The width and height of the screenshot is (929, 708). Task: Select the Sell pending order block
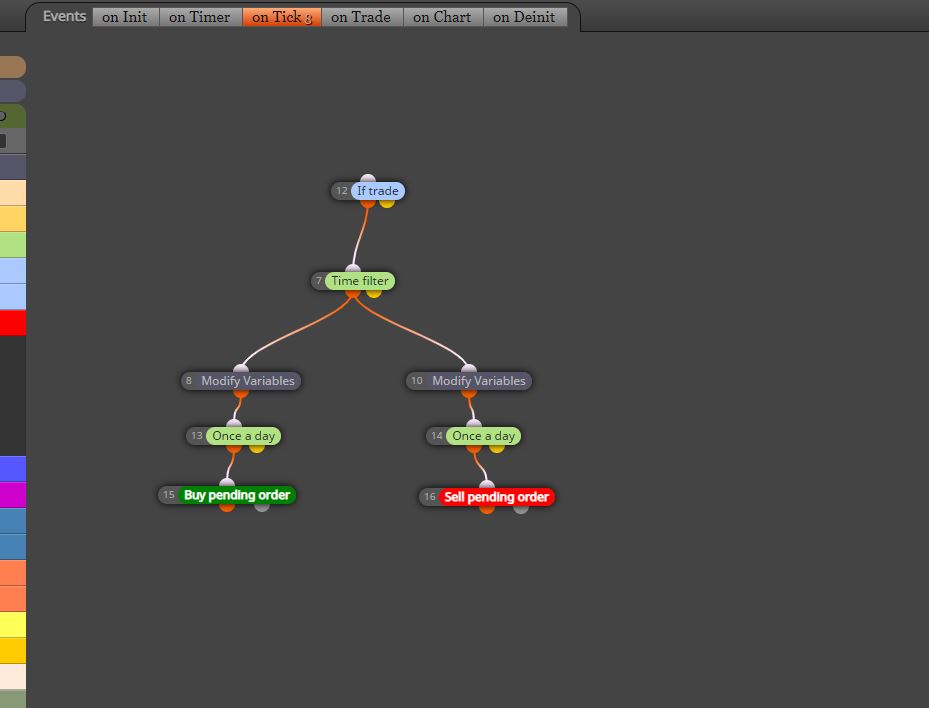pyautogui.click(x=496, y=496)
